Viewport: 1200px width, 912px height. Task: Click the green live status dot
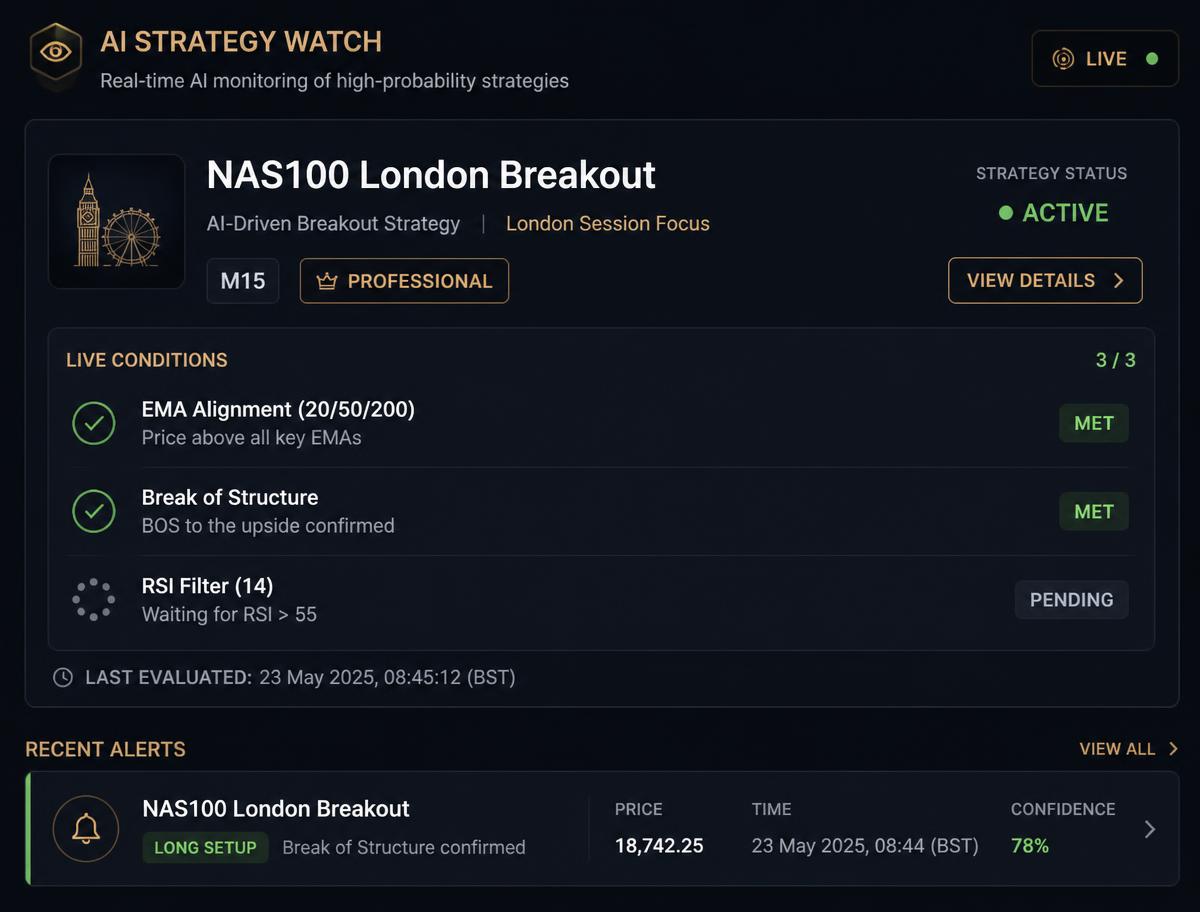[1152, 59]
